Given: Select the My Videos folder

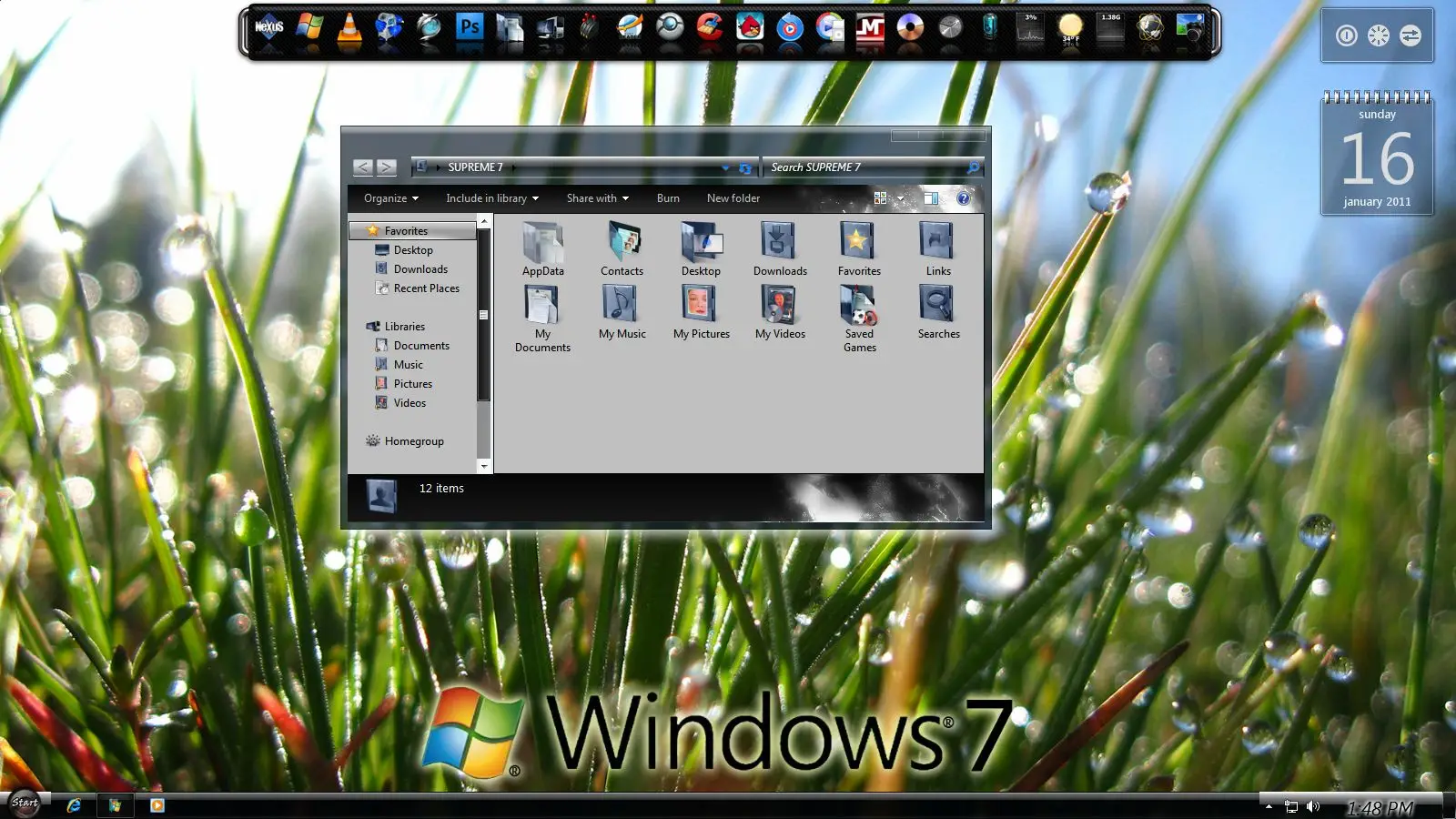Looking at the screenshot, I should coord(780,312).
